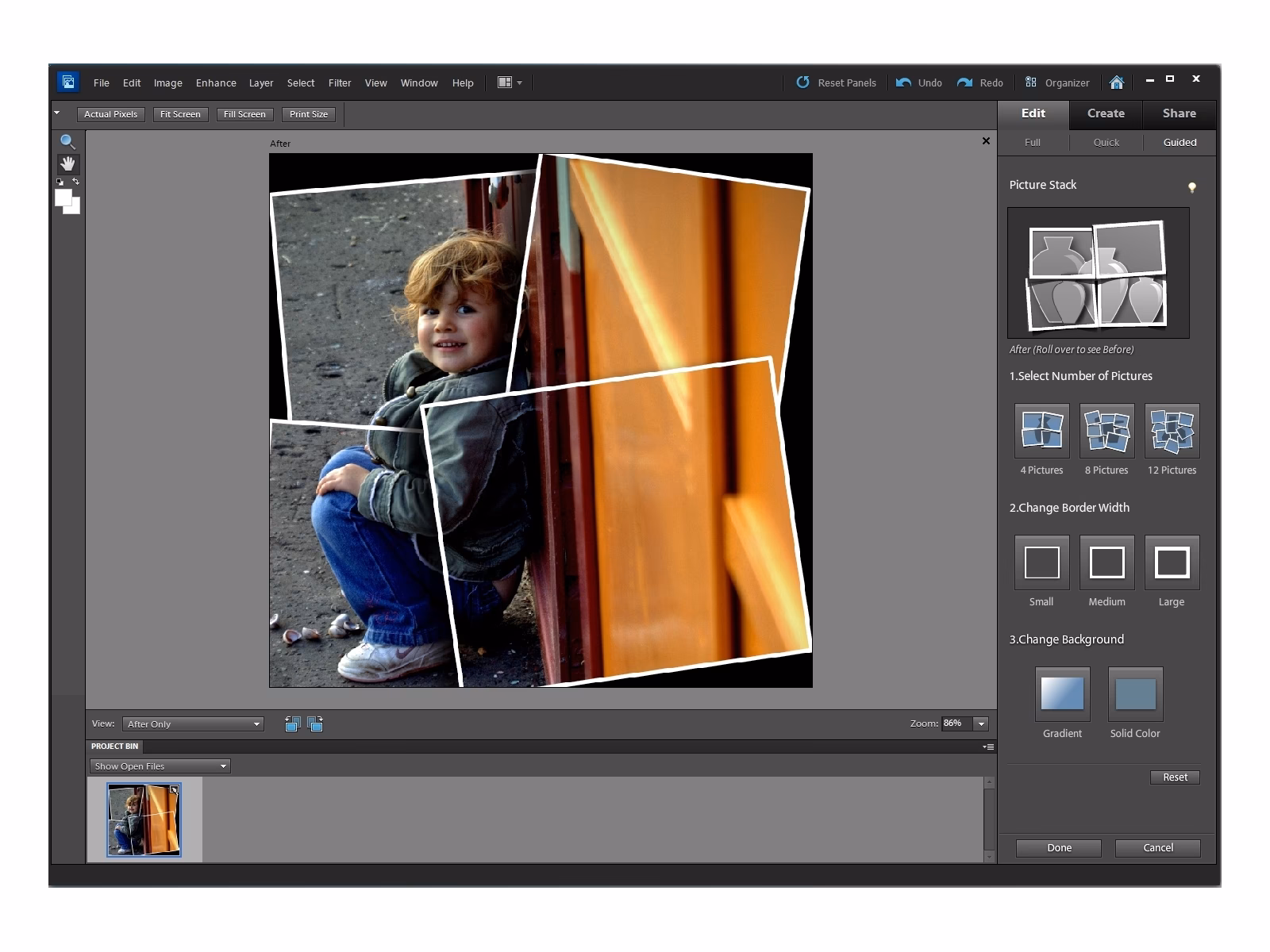Reset foreground and background colors to default
Image resolution: width=1270 pixels, height=952 pixels.
61,182
